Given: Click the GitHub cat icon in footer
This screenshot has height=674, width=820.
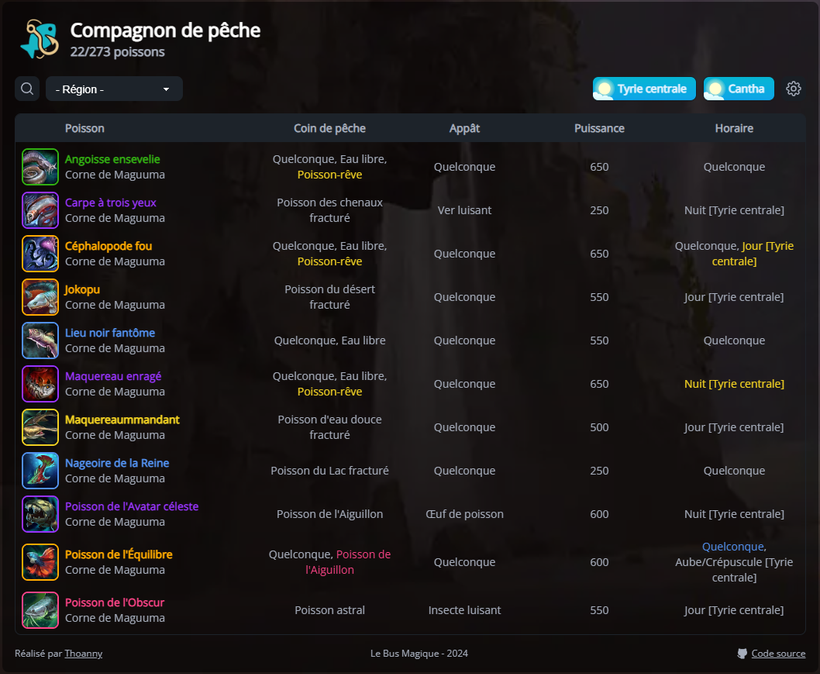Looking at the screenshot, I should coord(742,654).
